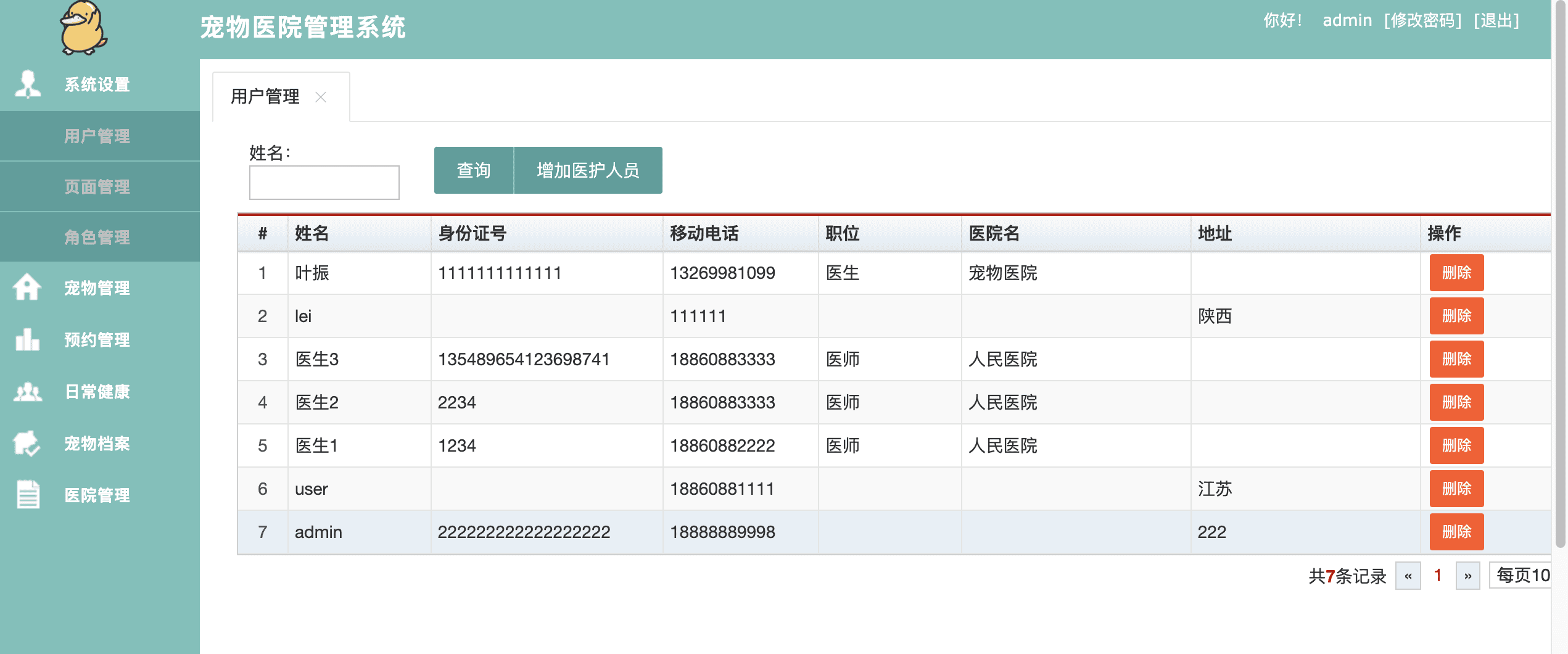Image resolution: width=1568 pixels, height=654 pixels.
Task: Click the [退出] logout link
Action: coord(1496,20)
